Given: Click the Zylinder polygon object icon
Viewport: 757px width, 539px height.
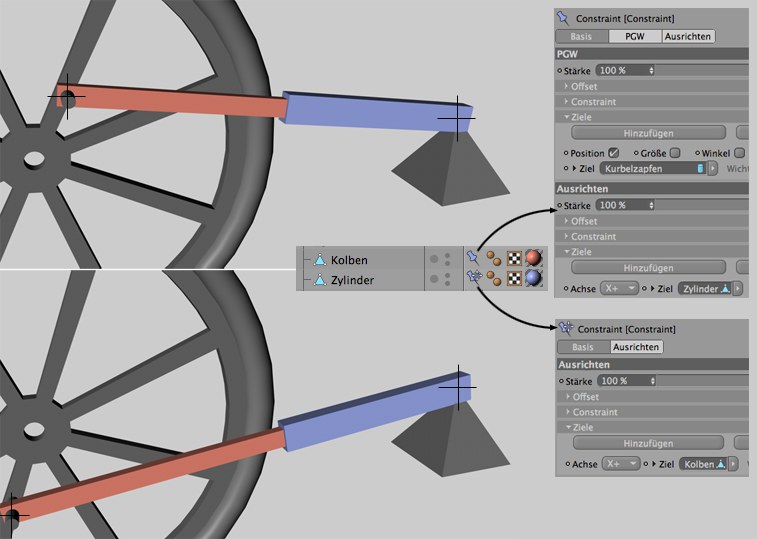Looking at the screenshot, I should click(x=320, y=280).
